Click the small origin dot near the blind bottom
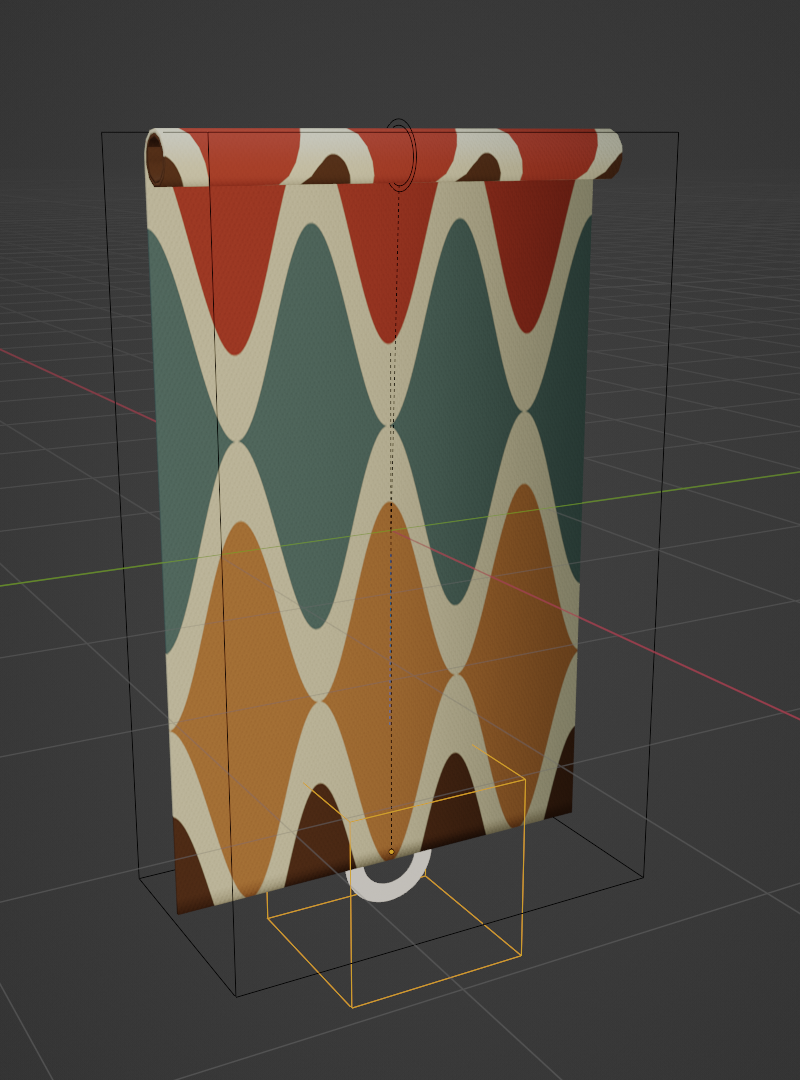 click(x=393, y=852)
